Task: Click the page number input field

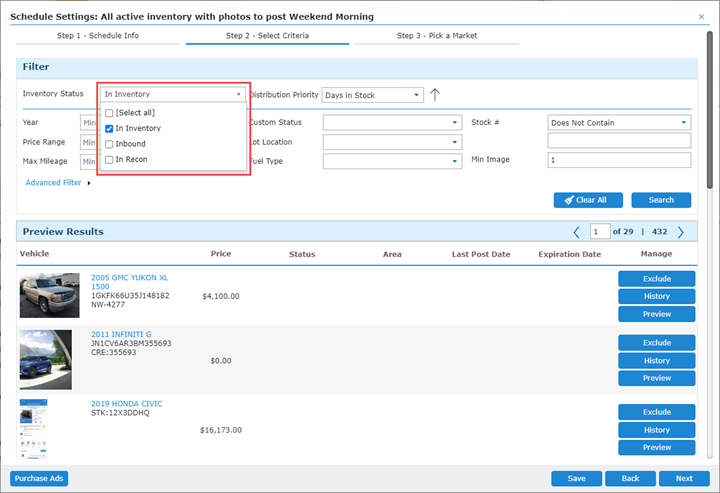Action: coord(600,232)
